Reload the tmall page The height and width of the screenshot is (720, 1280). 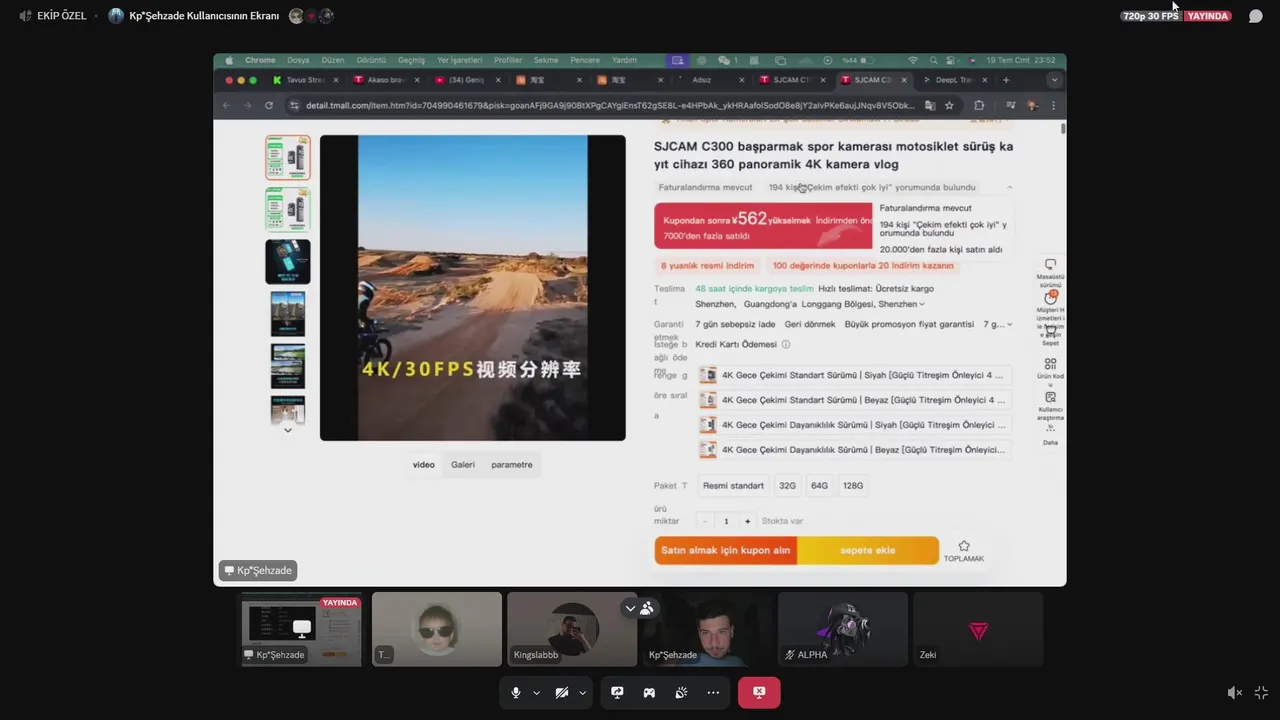click(269, 105)
